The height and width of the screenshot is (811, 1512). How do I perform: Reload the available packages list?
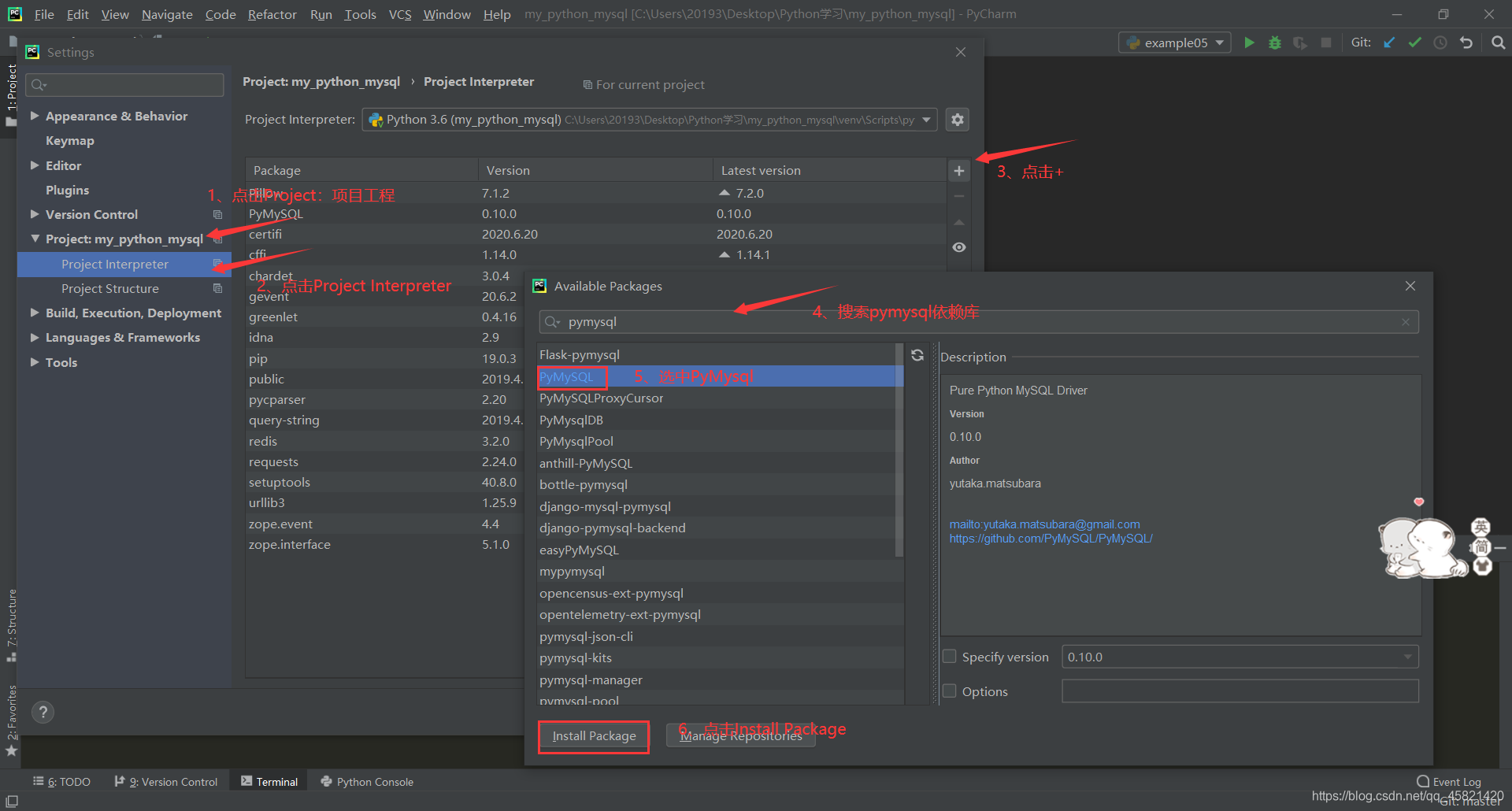917,355
